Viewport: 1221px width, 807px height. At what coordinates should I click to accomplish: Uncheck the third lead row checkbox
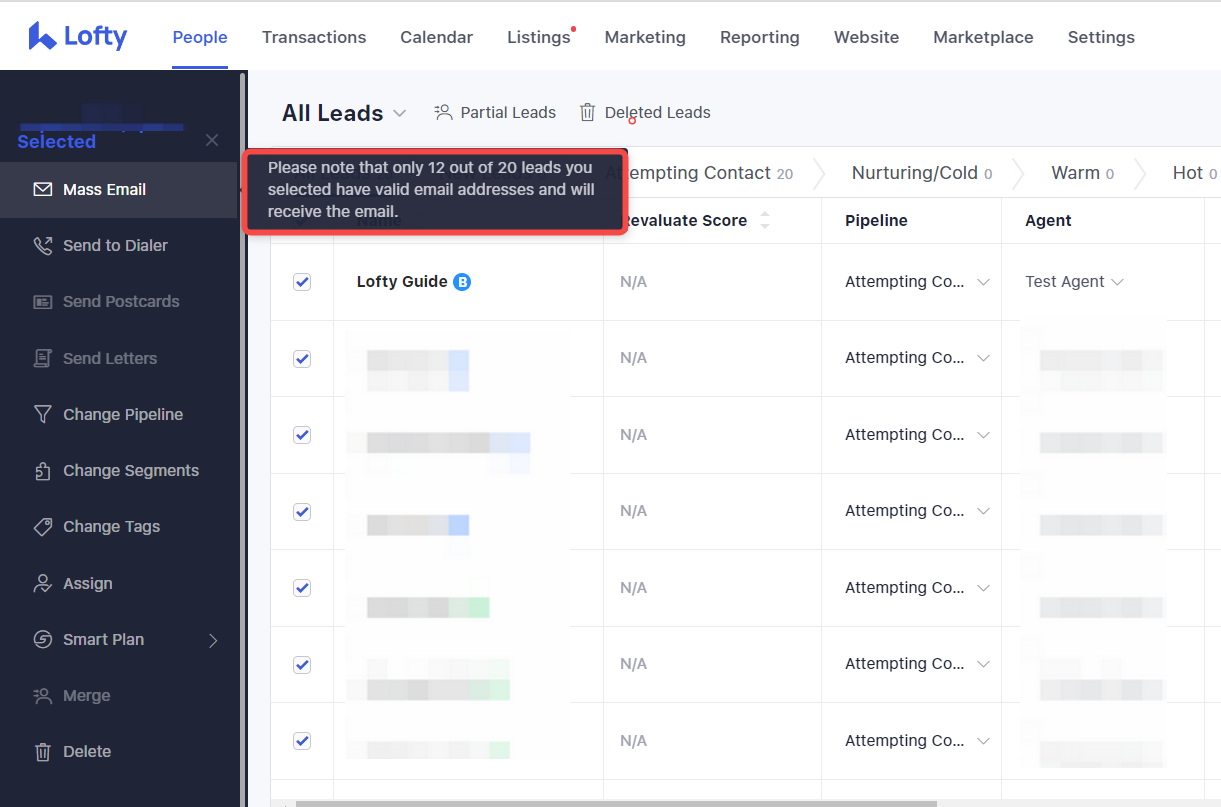[x=302, y=435]
